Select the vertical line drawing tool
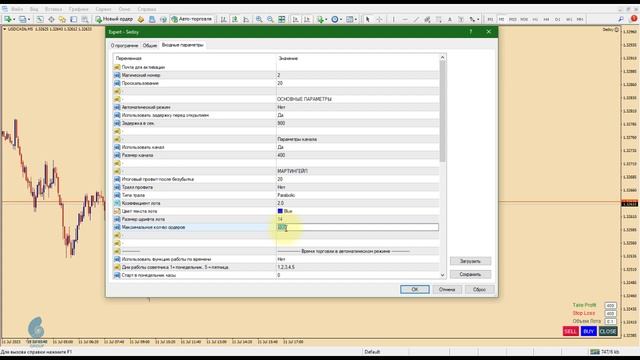 [393, 19]
